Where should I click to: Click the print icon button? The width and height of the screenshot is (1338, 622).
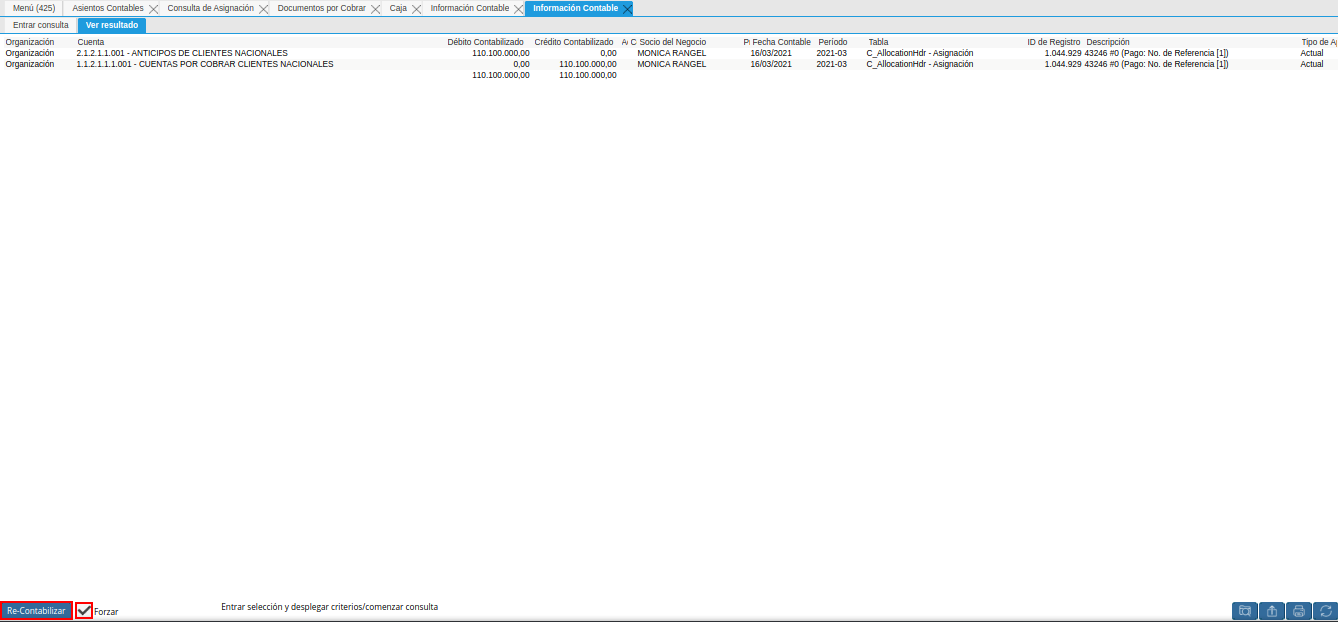pyautogui.click(x=1299, y=611)
